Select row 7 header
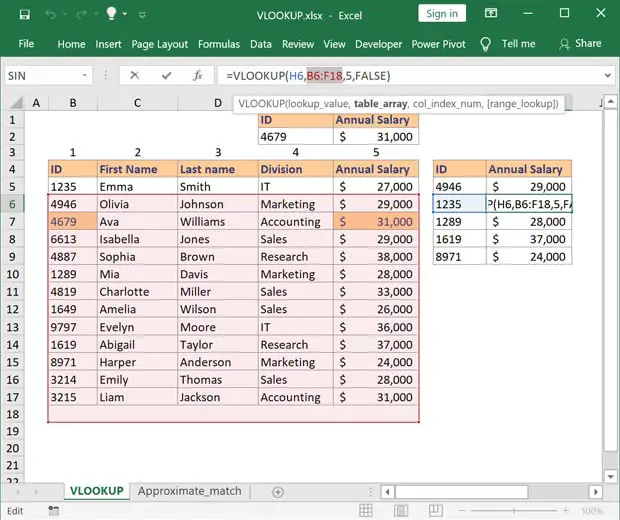620x520 pixels. 12,222
